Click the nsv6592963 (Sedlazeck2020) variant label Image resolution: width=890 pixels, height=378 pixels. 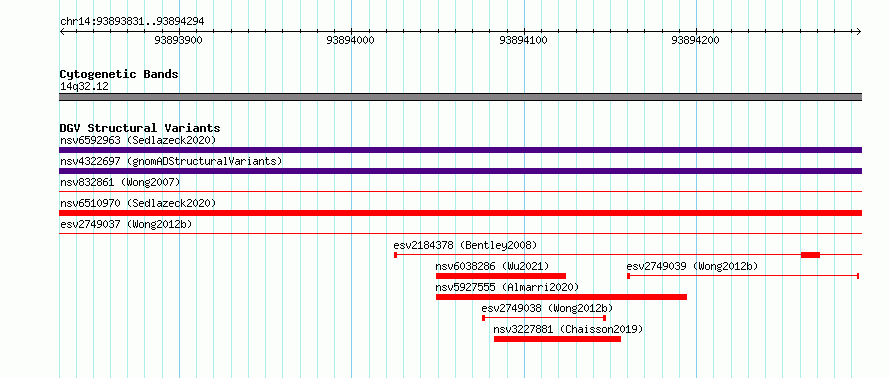(x=138, y=140)
